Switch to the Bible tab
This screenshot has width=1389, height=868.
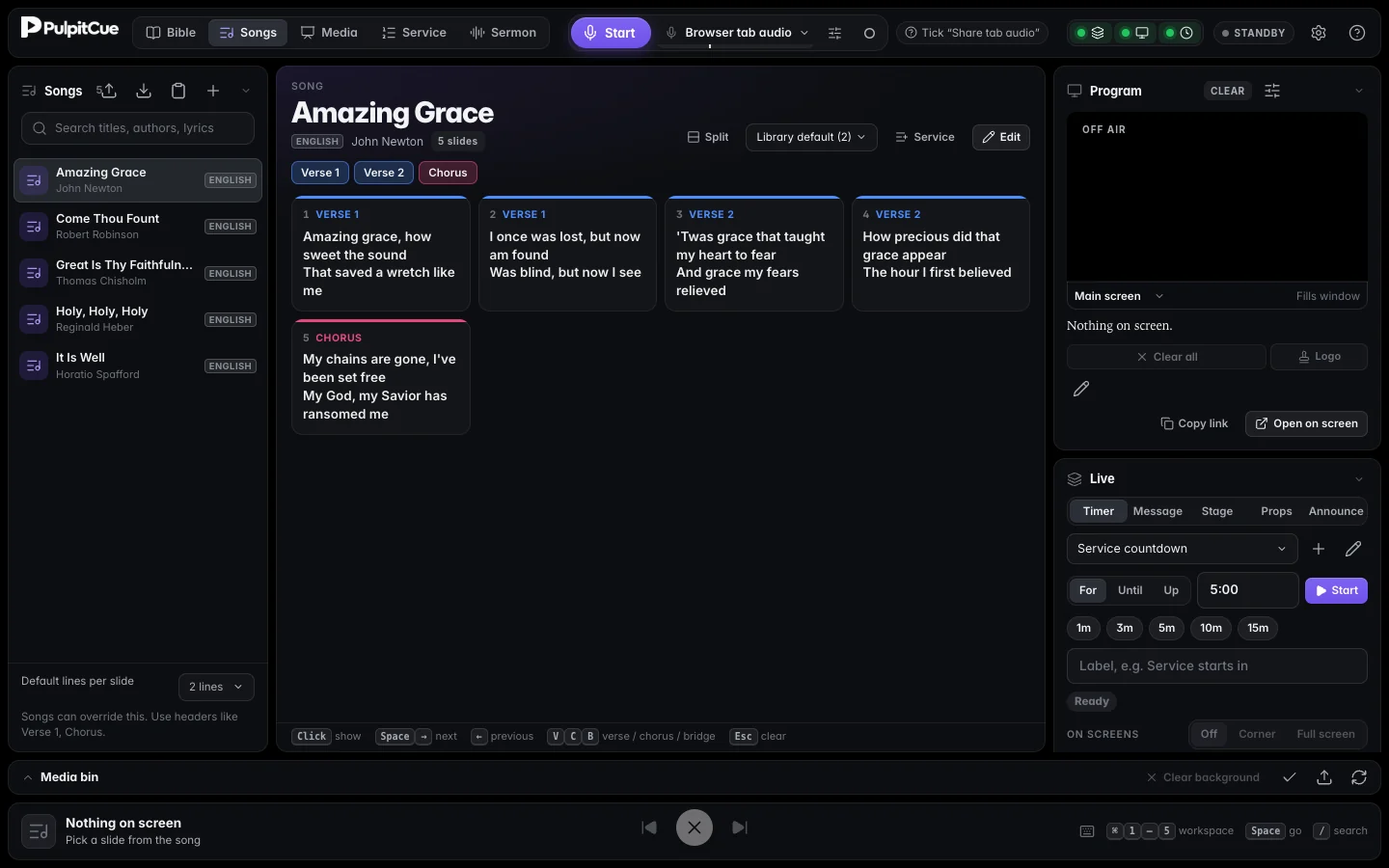coord(171,33)
